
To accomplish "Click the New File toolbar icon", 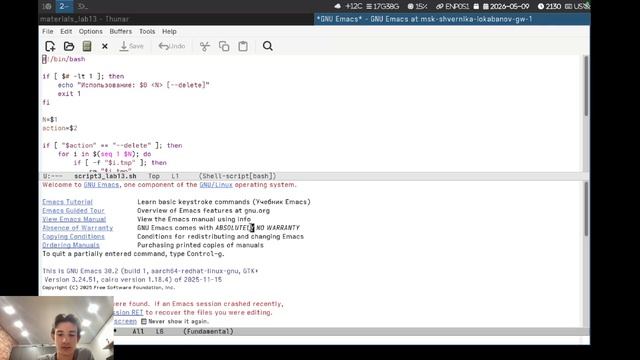I will click(50, 46).
